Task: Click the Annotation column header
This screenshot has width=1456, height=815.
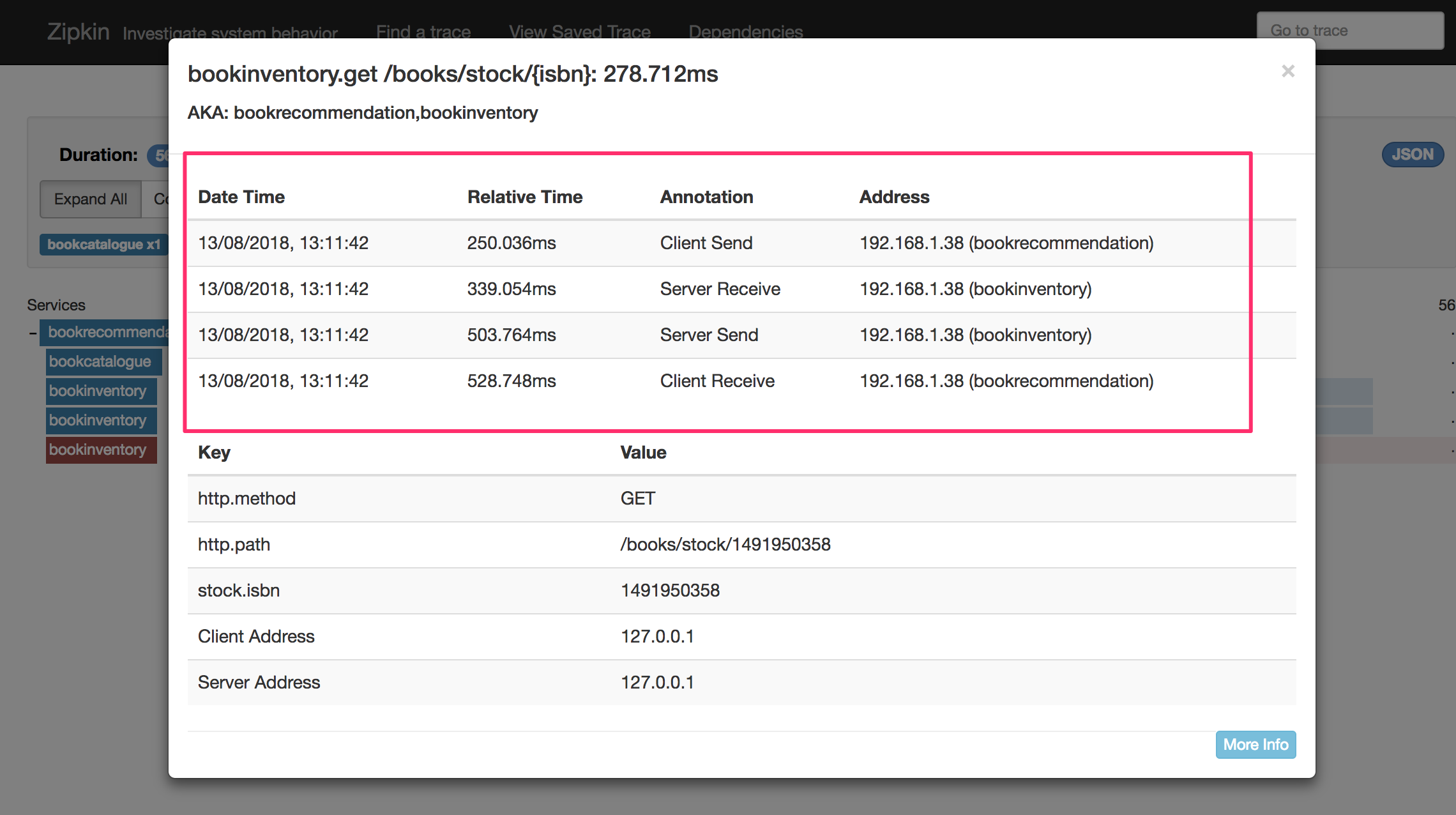Action: coord(706,197)
